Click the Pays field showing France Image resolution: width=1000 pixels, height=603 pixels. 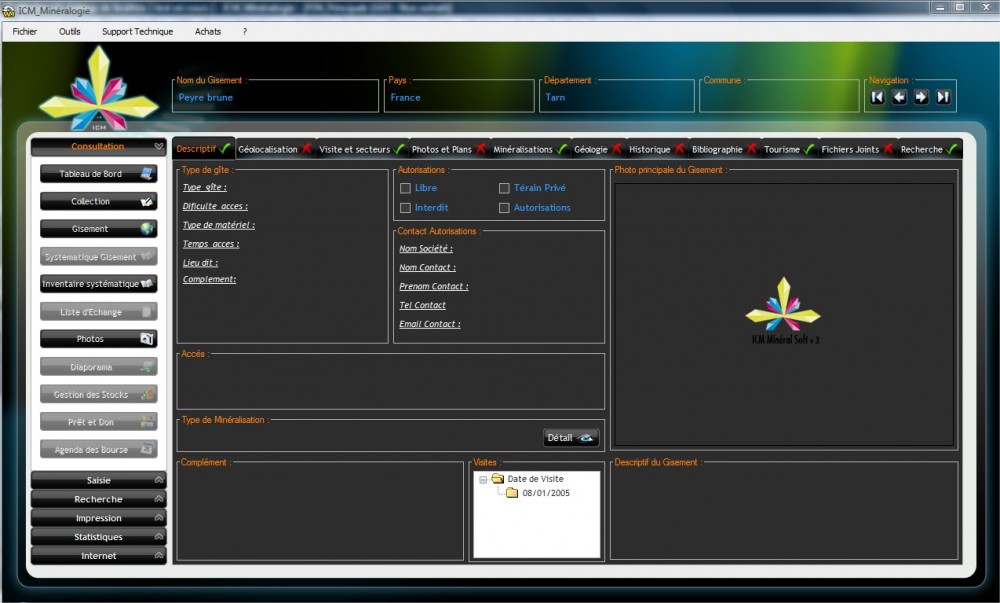pos(459,98)
